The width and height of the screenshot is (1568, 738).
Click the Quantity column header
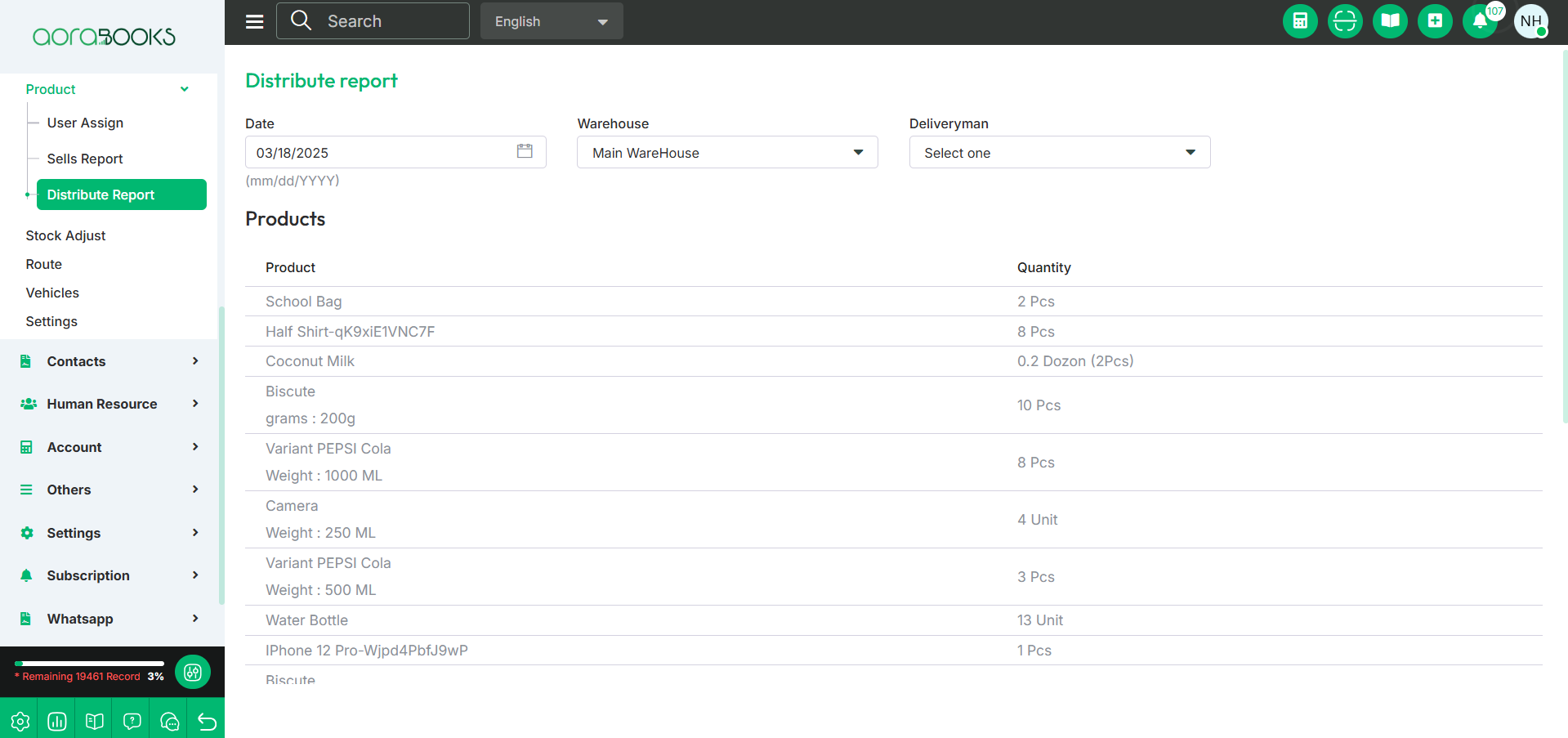(x=1043, y=267)
